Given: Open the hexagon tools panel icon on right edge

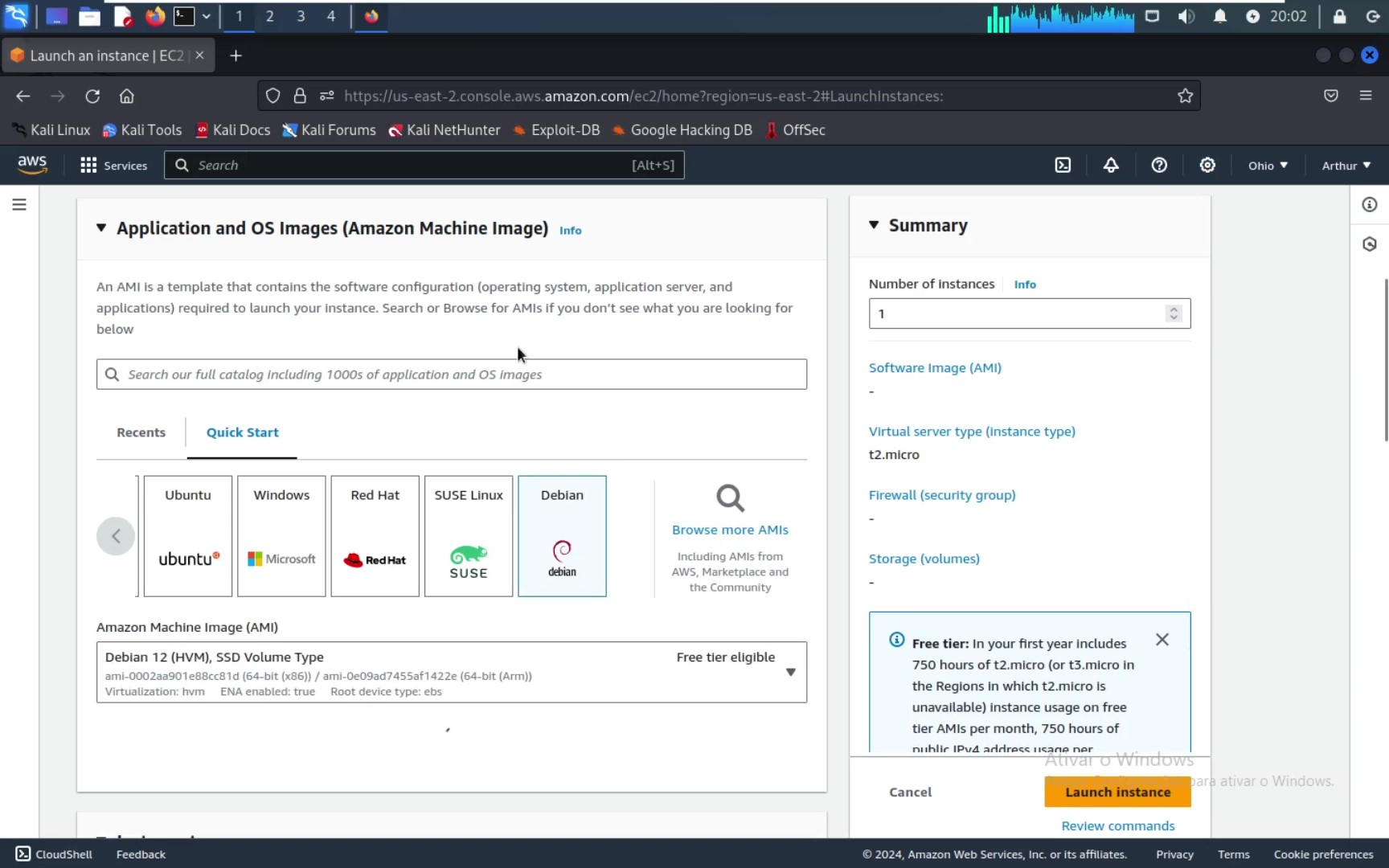Looking at the screenshot, I should tap(1370, 244).
